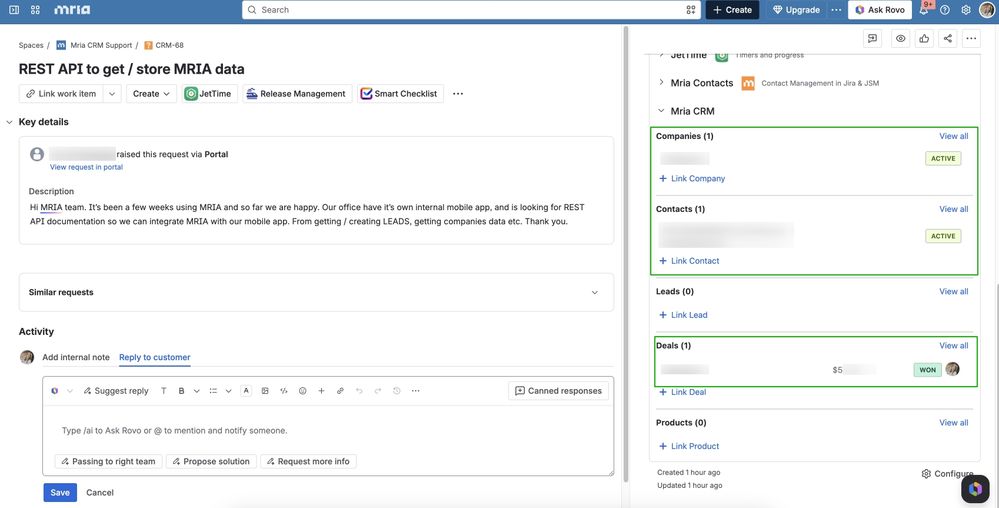The height and width of the screenshot is (508, 999).
Task: Click the link icon in editor toolbar
Action: [340, 391]
